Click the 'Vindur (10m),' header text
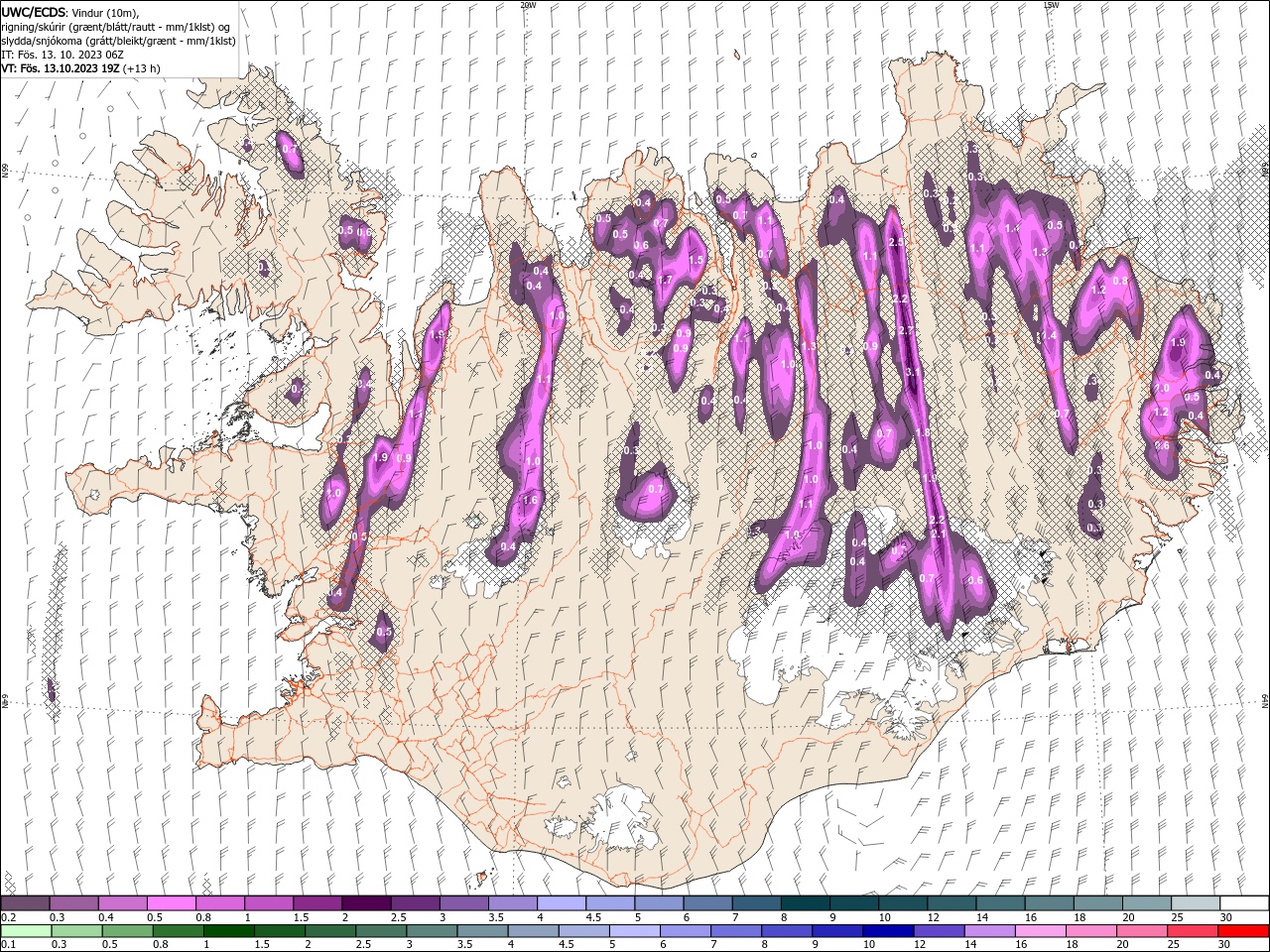Screen dimensions: 1270x952 [x=107, y=12]
